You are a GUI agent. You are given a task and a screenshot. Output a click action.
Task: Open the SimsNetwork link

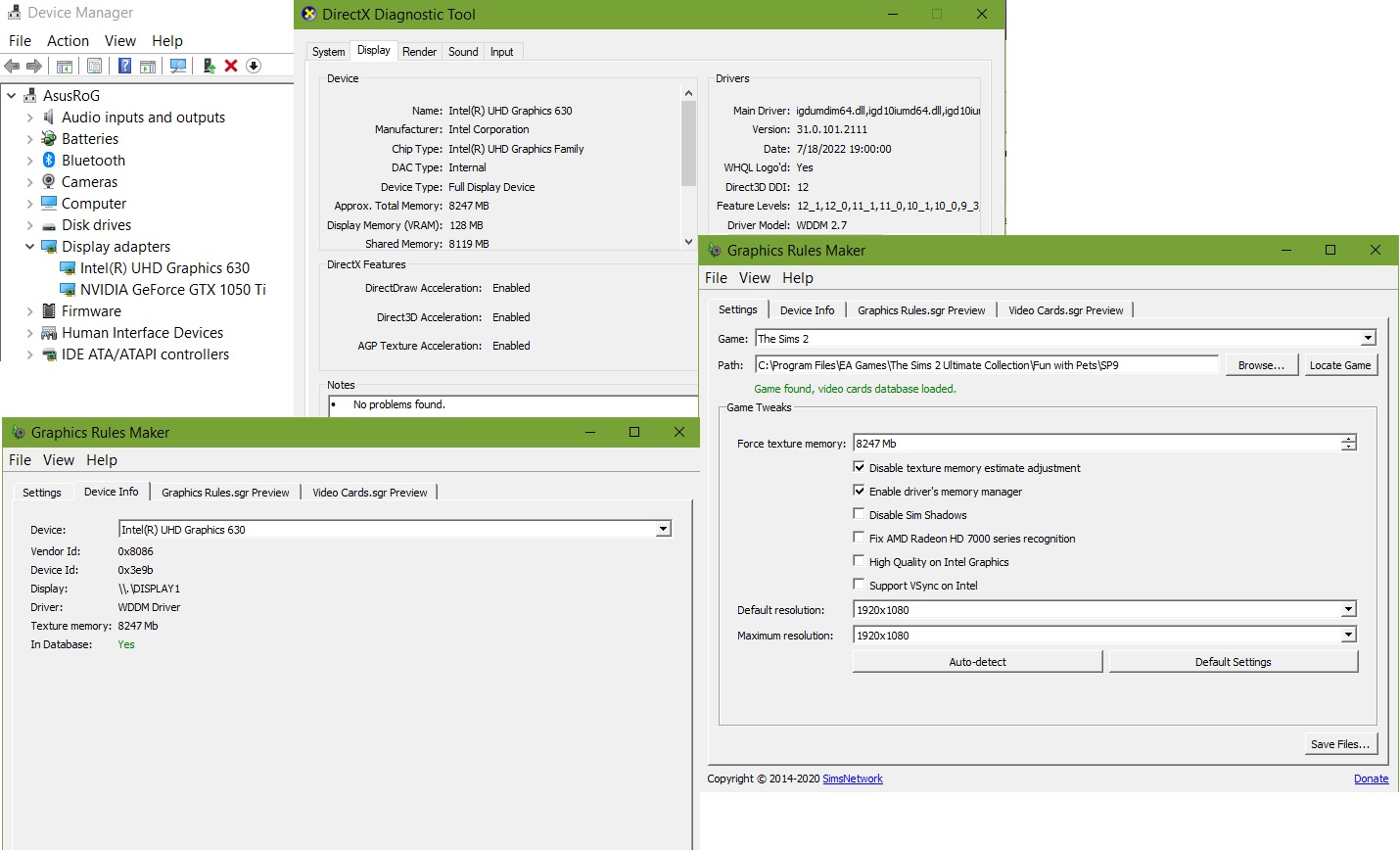pyautogui.click(x=852, y=779)
